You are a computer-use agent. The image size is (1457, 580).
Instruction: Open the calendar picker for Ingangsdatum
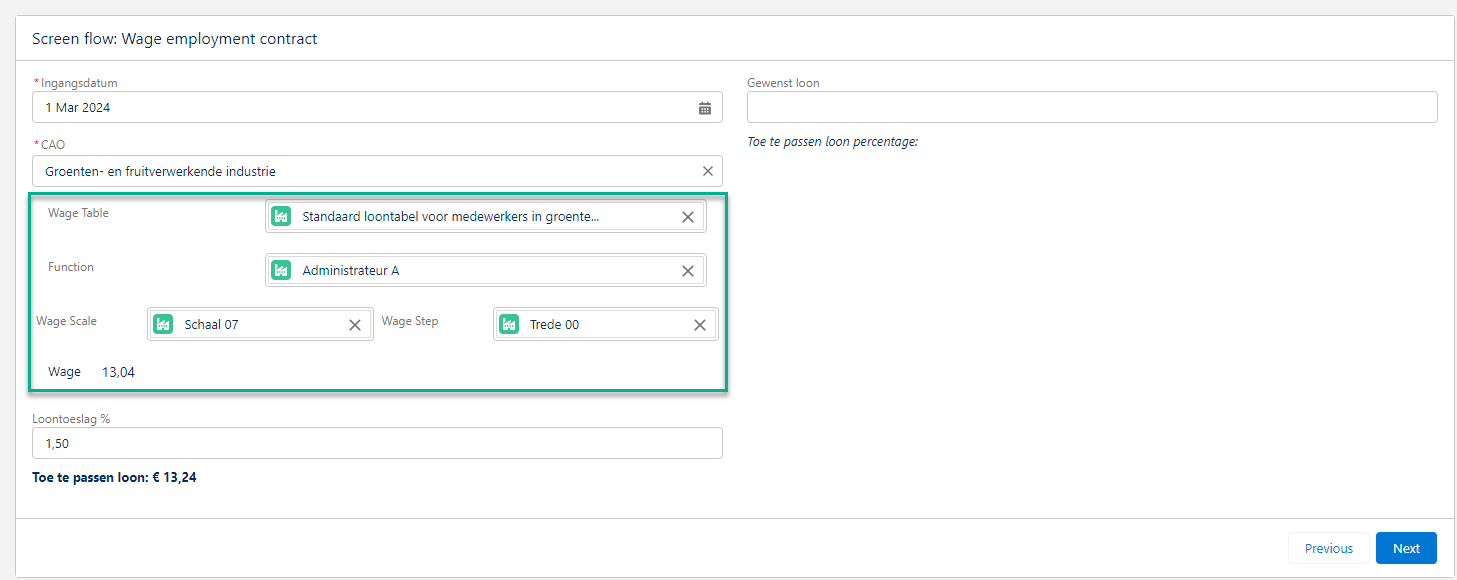(705, 108)
